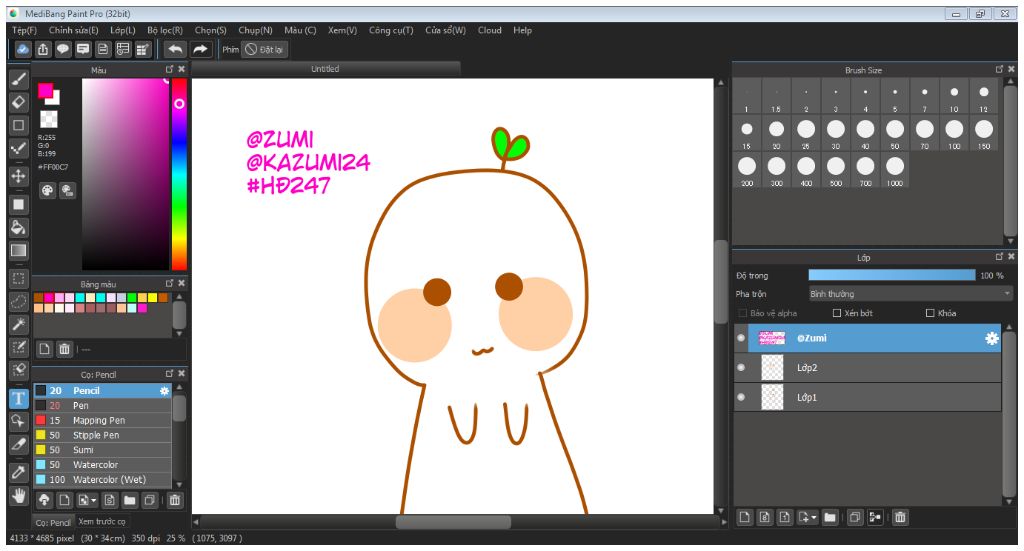Click the pink foreground color swatch
Viewport: 1024px width, 551px height.
[x=45, y=91]
